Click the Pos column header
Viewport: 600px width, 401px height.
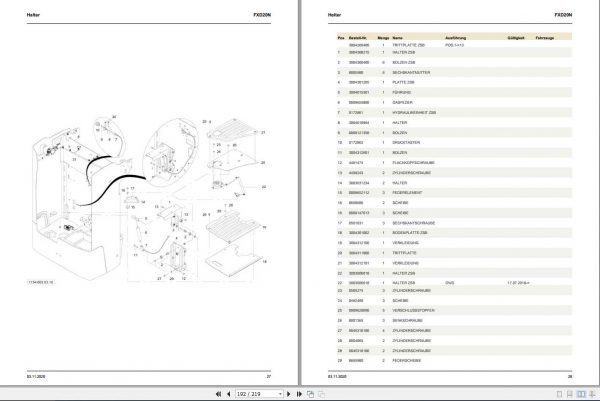[341, 38]
